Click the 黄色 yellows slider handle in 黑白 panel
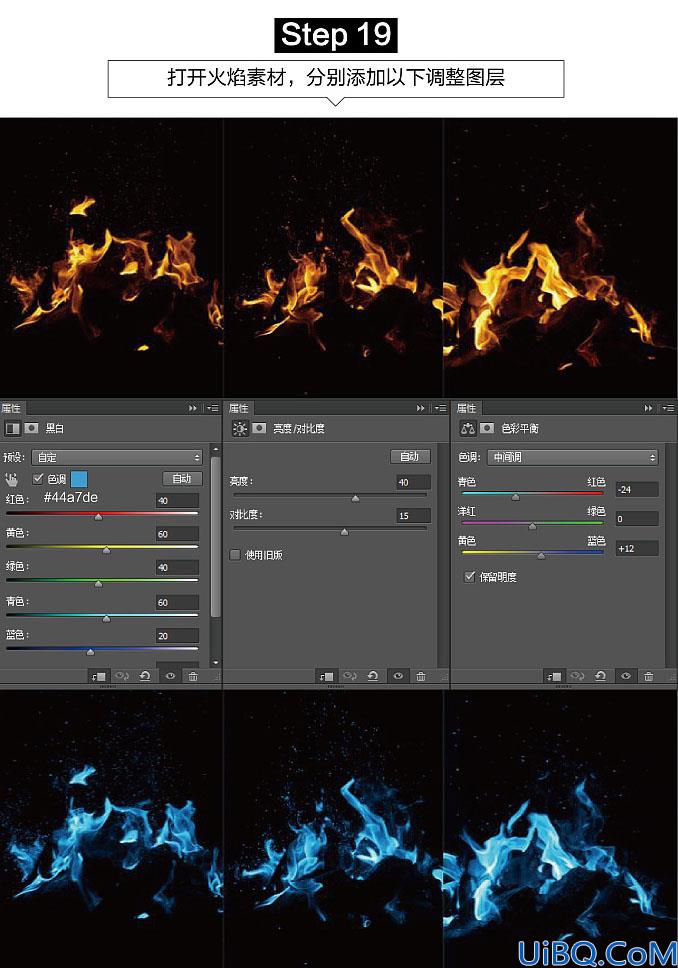 [106, 550]
